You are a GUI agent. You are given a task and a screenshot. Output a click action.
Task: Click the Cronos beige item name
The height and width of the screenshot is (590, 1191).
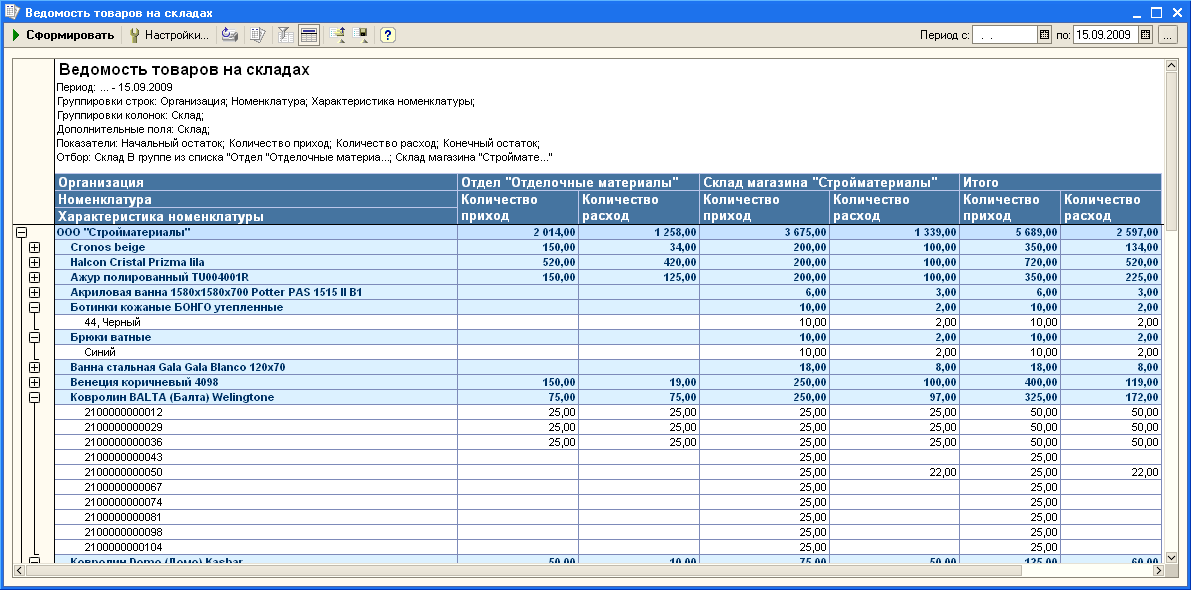pyautogui.click(x=108, y=248)
